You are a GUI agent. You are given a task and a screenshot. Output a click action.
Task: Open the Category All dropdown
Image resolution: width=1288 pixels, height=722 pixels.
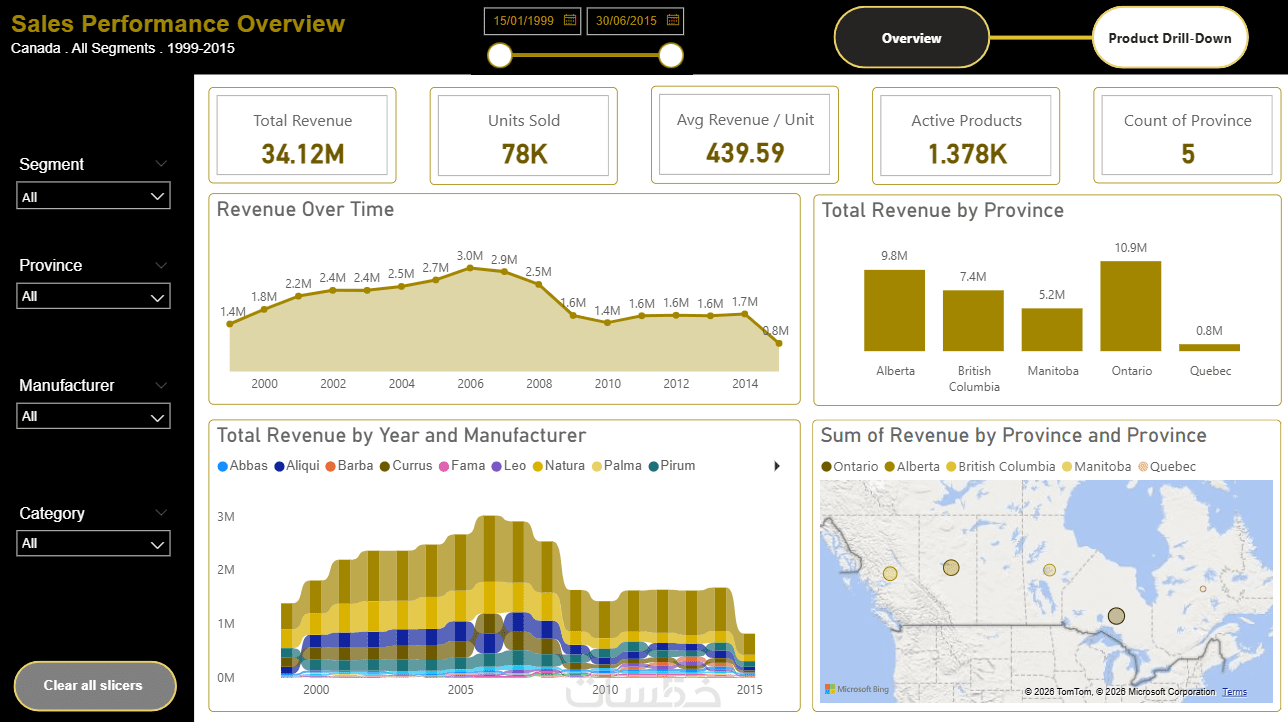click(94, 543)
